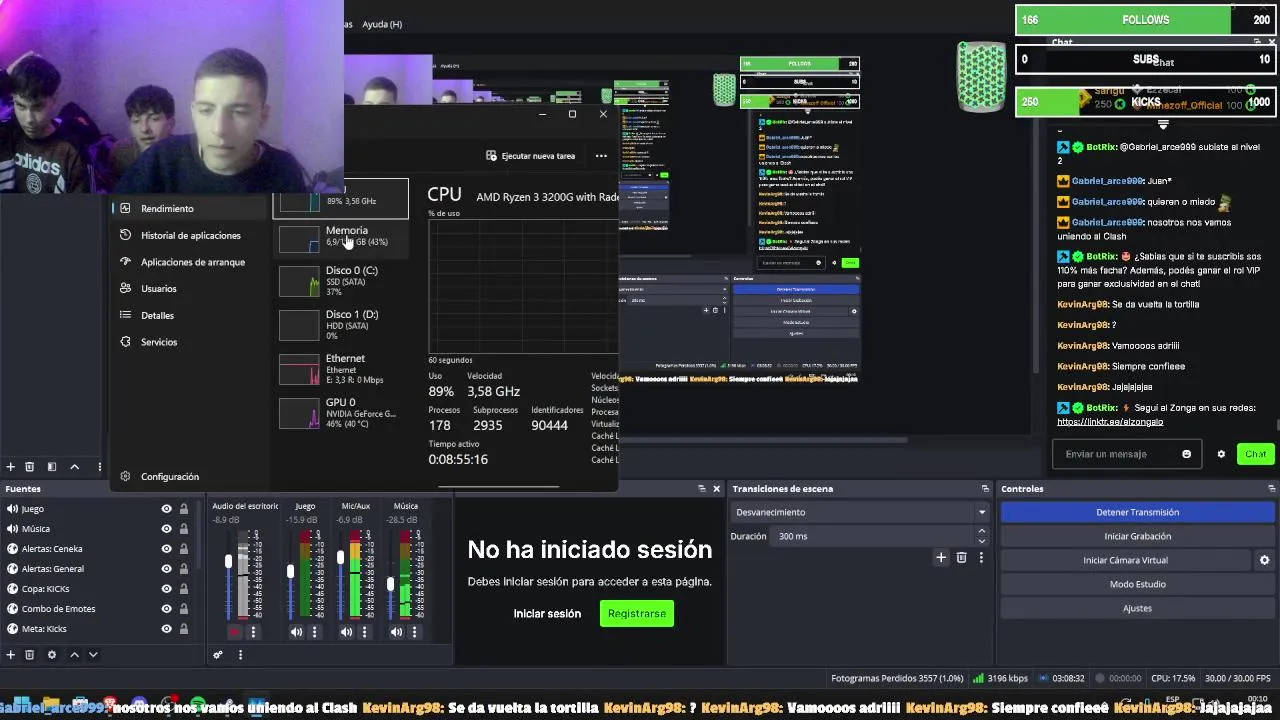The width and height of the screenshot is (1280, 720).
Task: Adjust Música volume fader
Action: click(x=390, y=585)
